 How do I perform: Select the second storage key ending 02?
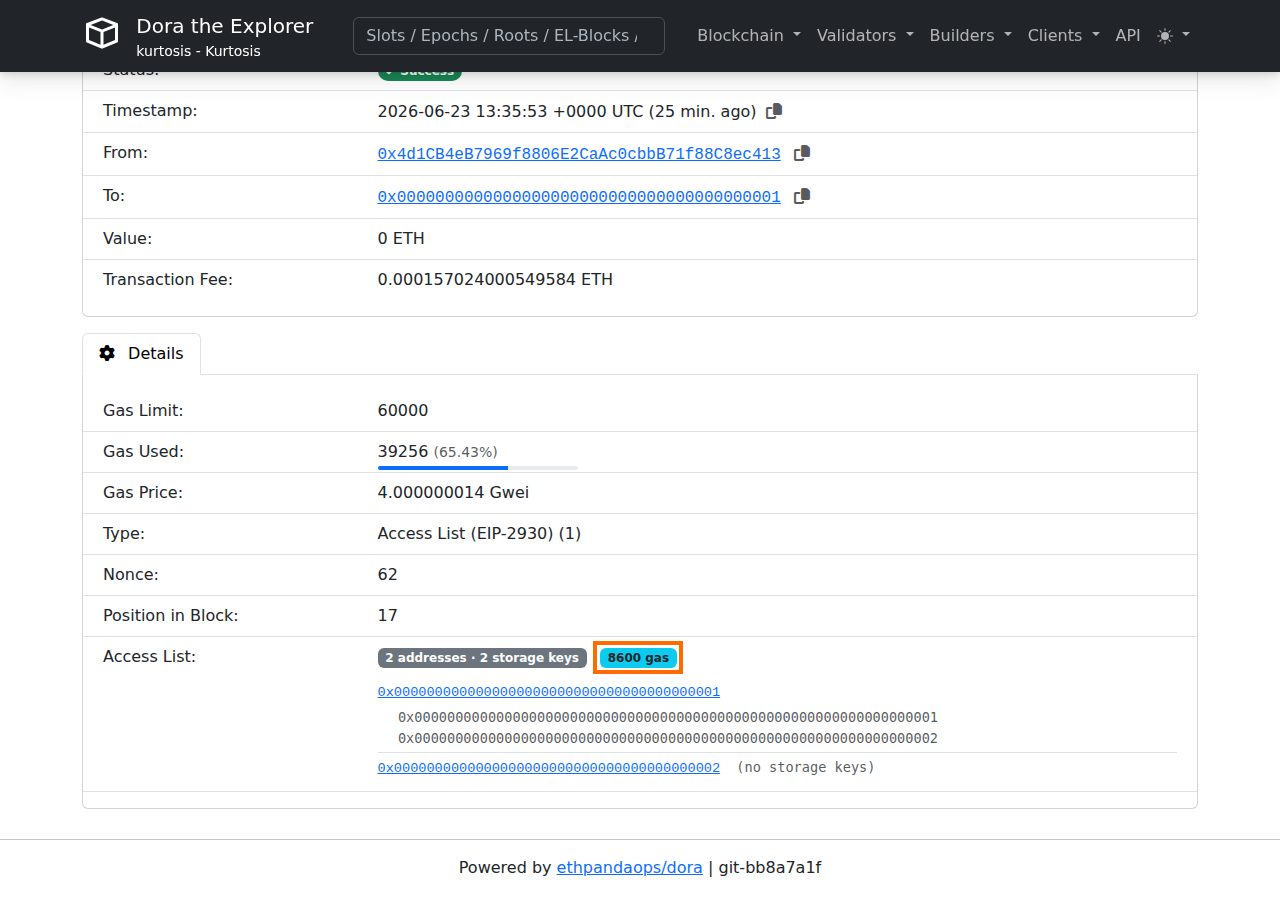click(668, 739)
